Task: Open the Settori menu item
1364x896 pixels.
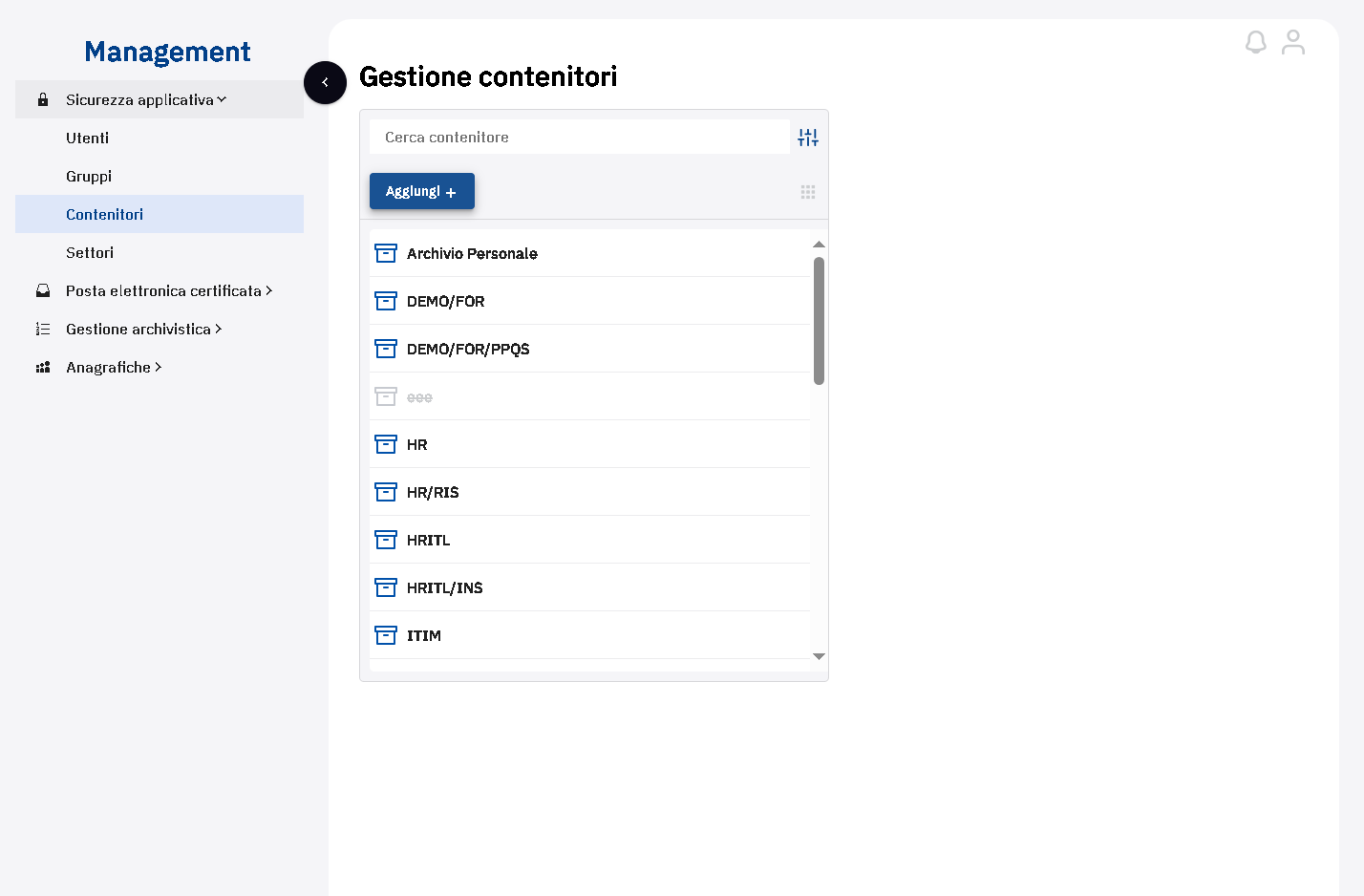Action: pos(160,252)
